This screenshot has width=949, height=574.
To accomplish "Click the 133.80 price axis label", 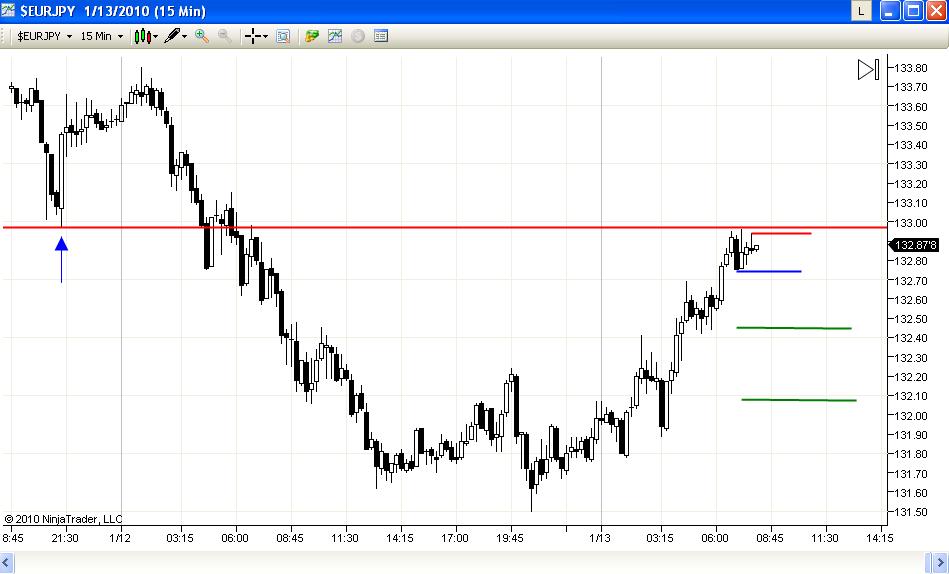I will coord(911,68).
